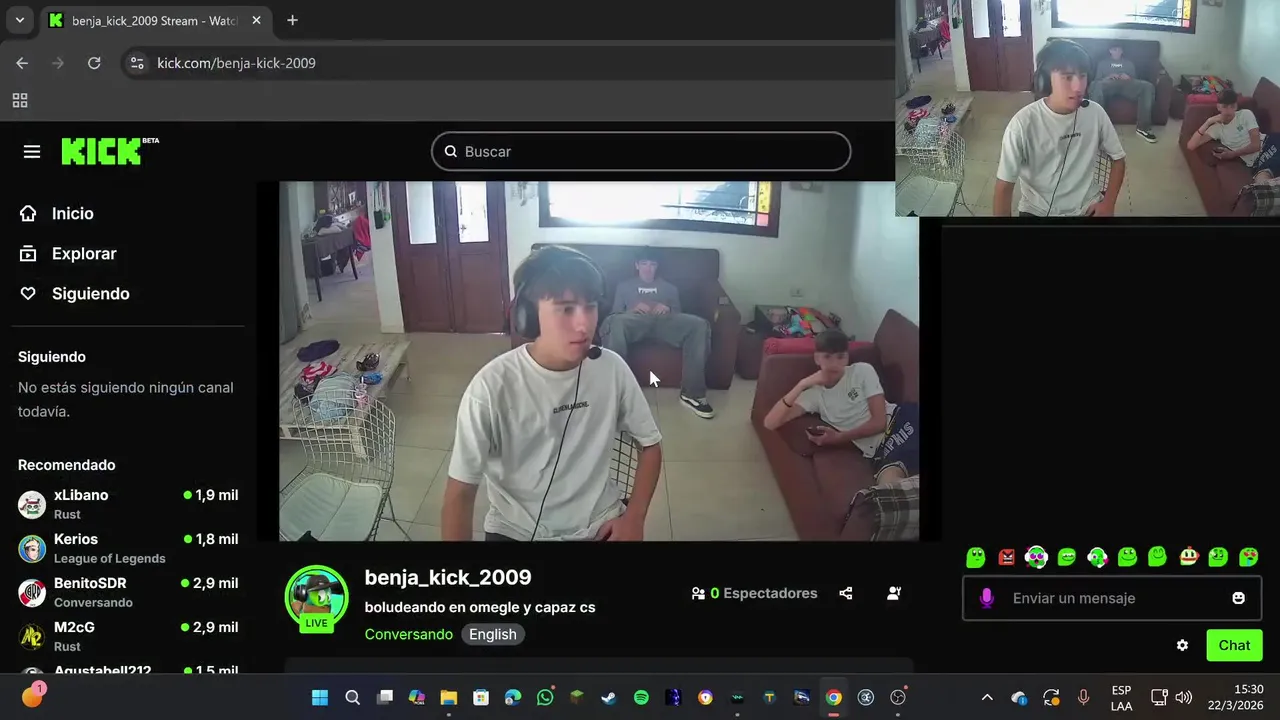Launch WhatsApp from the taskbar
The width and height of the screenshot is (1280, 720).
(x=545, y=698)
